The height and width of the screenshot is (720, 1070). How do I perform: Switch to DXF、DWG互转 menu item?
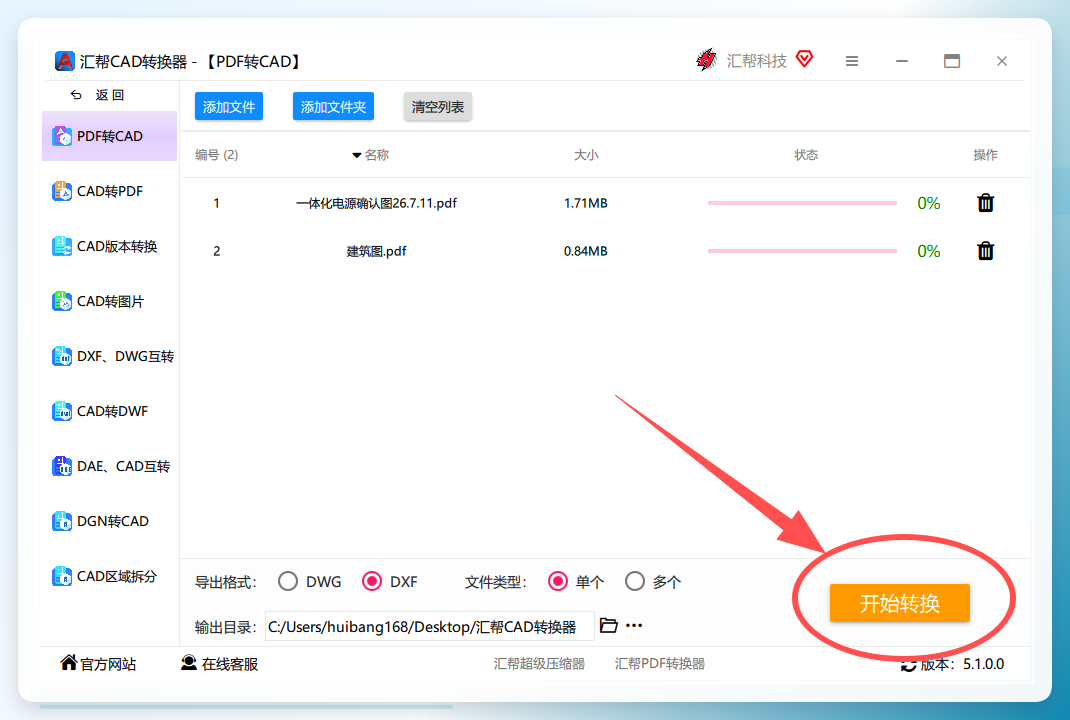(109, 356)
